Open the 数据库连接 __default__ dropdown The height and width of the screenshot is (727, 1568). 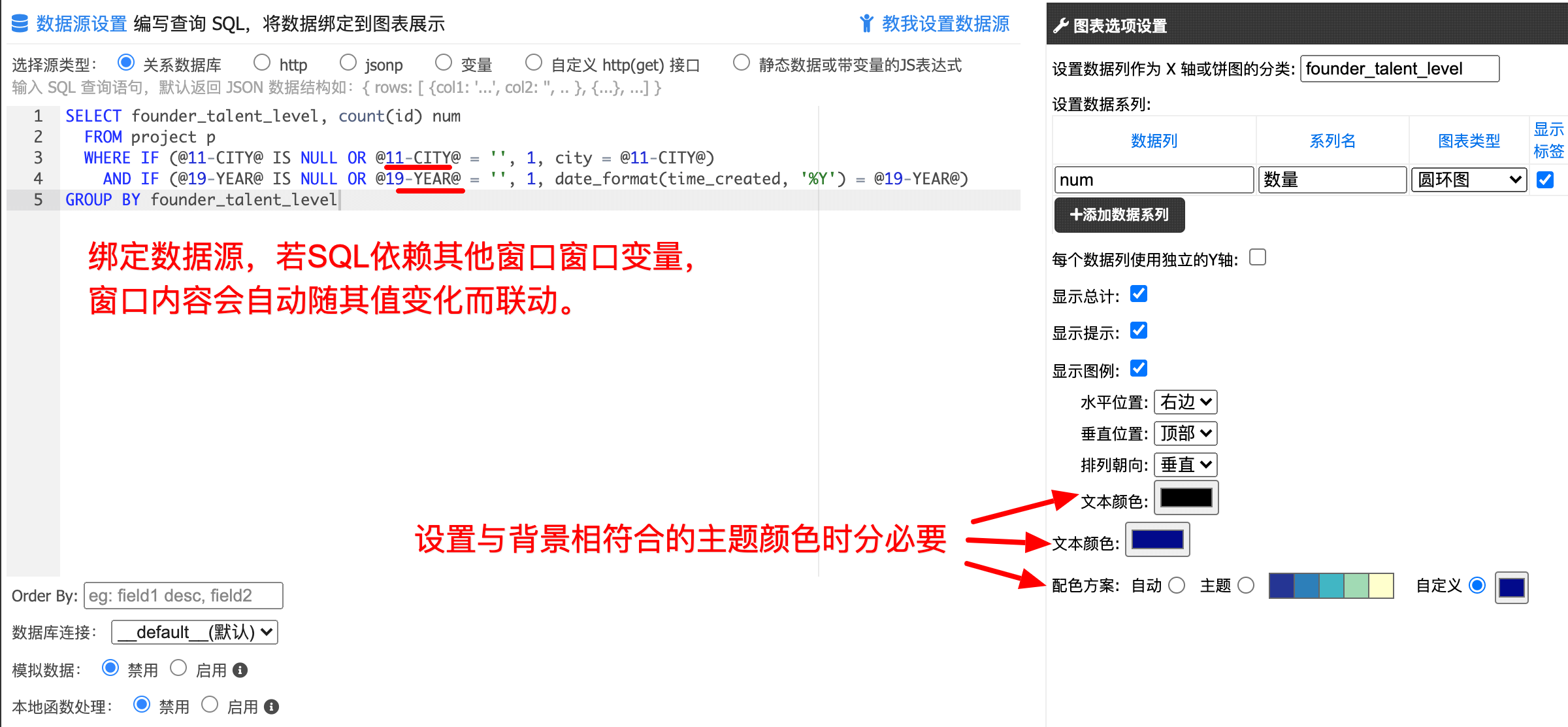tap(195, 632)
